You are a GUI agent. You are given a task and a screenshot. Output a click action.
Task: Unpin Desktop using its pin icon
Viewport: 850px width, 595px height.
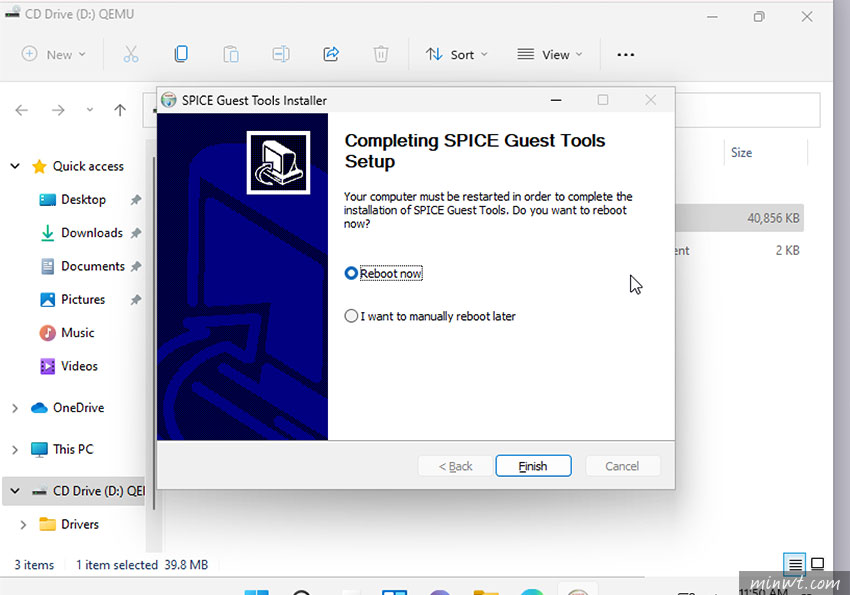click(x=136, y=200)
